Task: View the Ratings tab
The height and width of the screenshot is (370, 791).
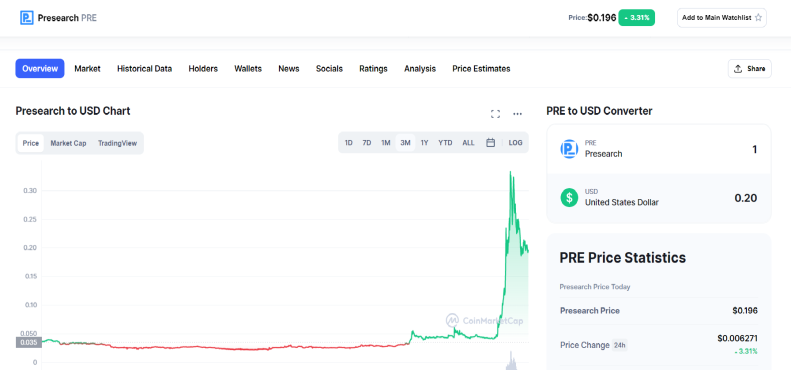Action: pos(373,69)
